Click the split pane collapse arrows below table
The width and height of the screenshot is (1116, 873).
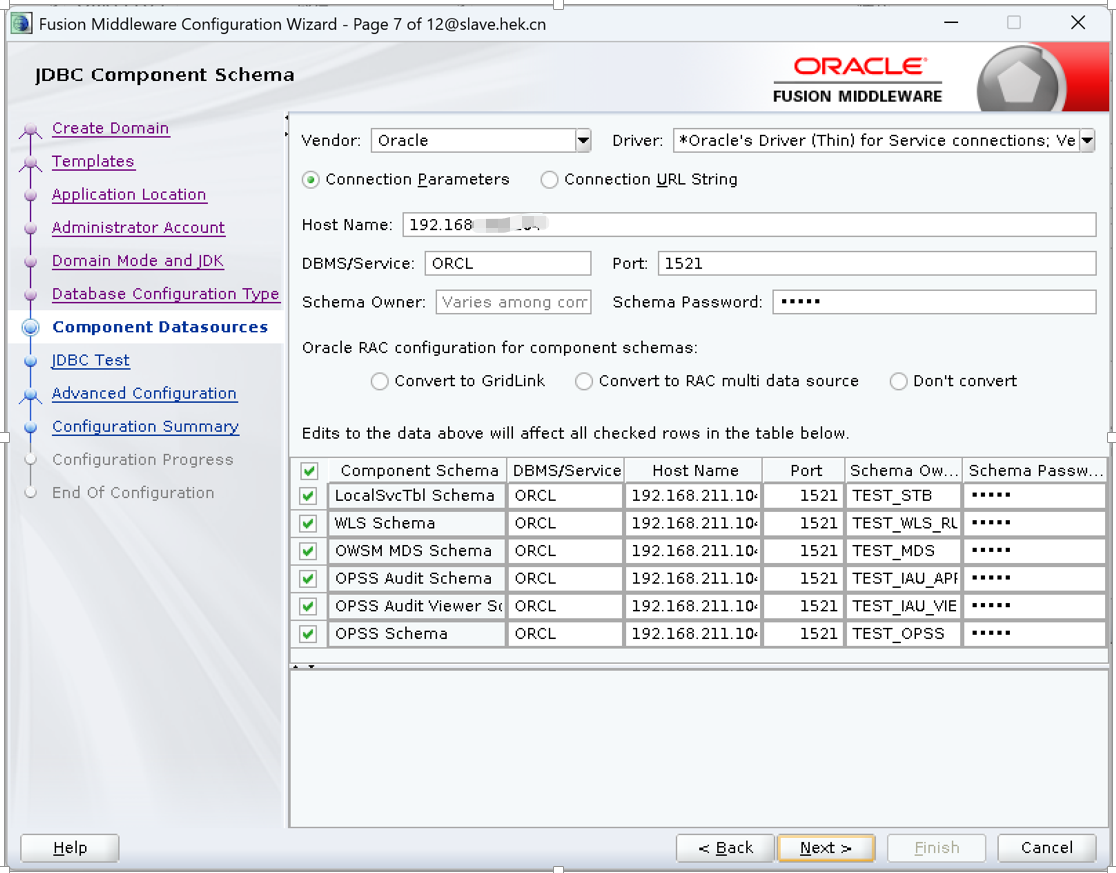304,667
